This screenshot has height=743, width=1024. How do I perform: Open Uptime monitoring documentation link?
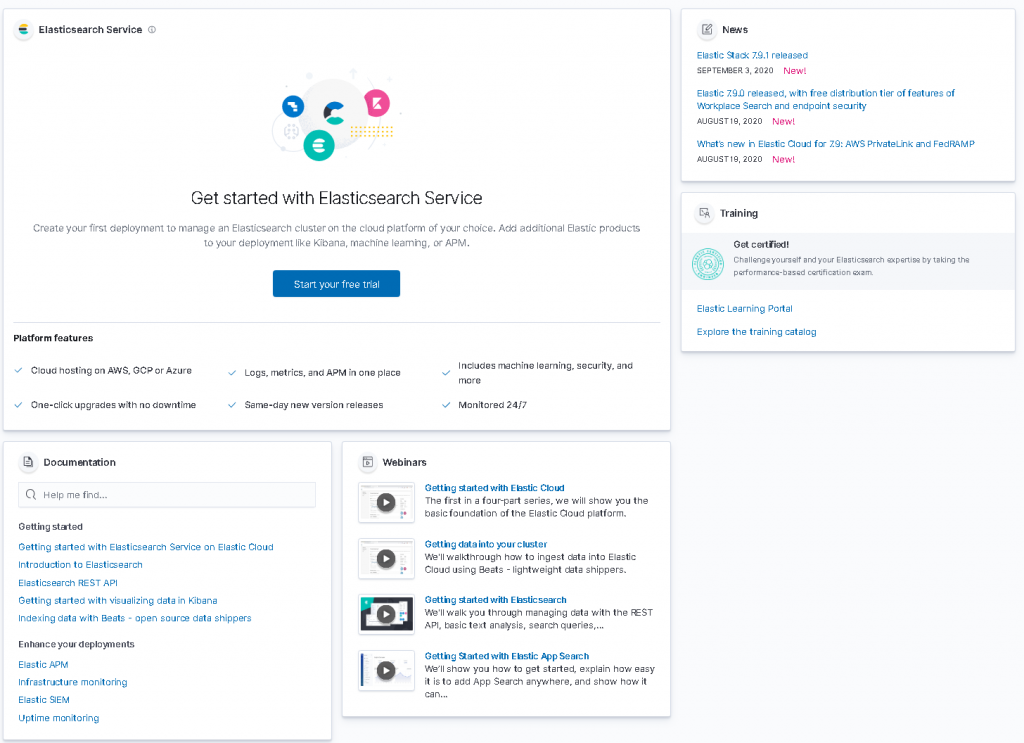click(59, 718)
